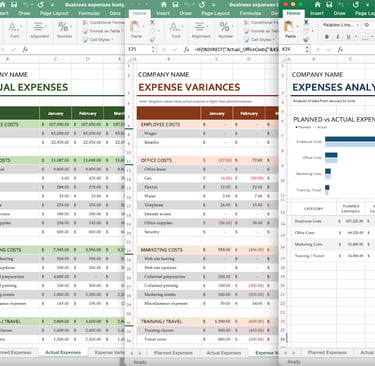Viewport: 375px width, 366px height.
Task: Click the Bold button in the rightmost window
Action: click(x=327, y=37)
